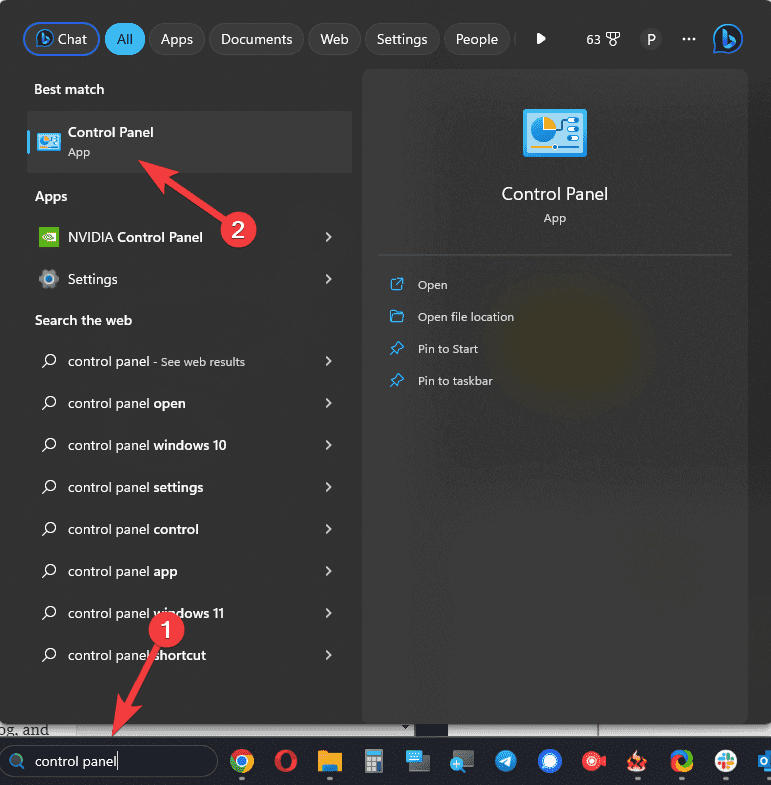Open the Control Panel best match result
771x785 pixels.
point(189,142)
